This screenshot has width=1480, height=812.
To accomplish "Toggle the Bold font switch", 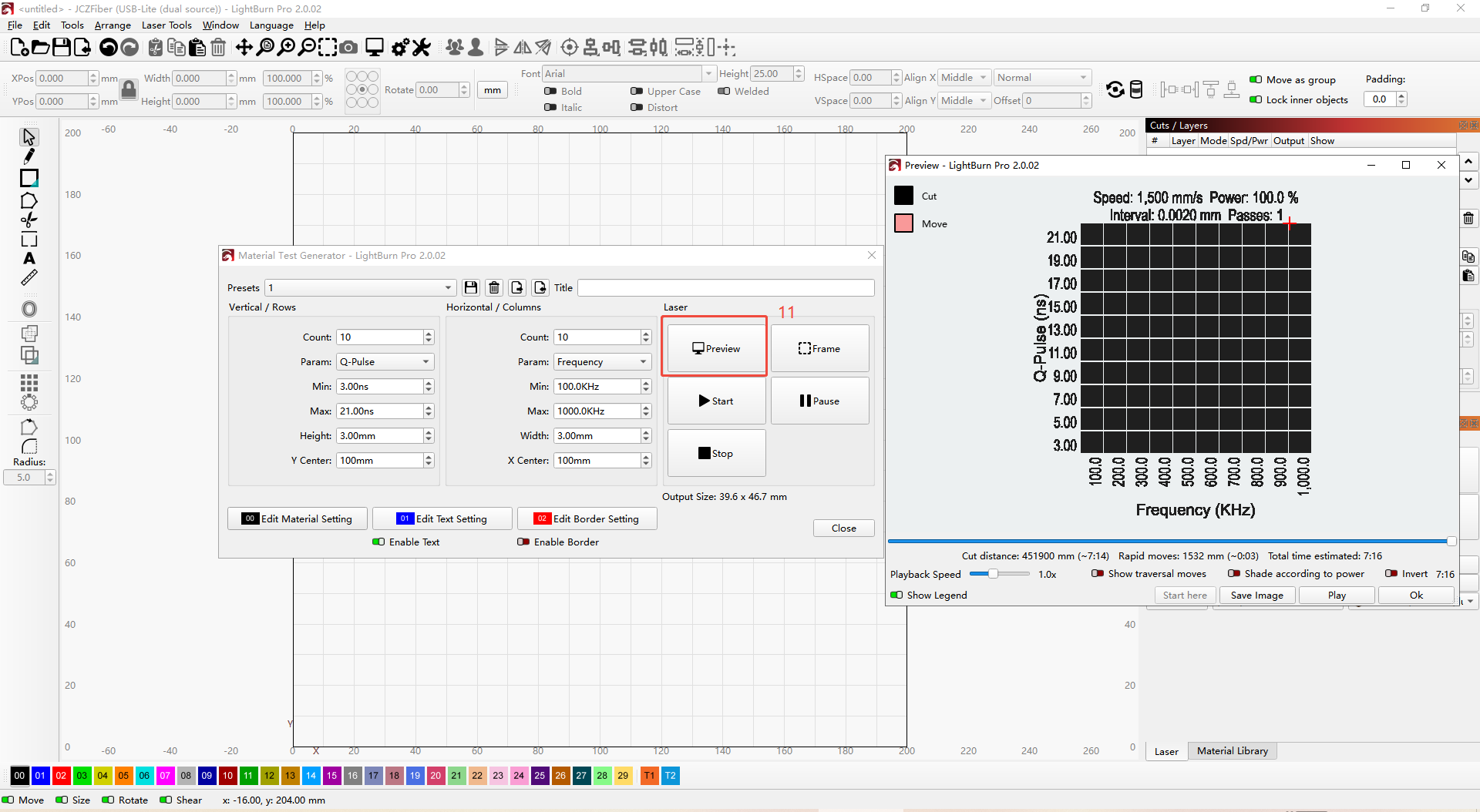I will (550, 91).
